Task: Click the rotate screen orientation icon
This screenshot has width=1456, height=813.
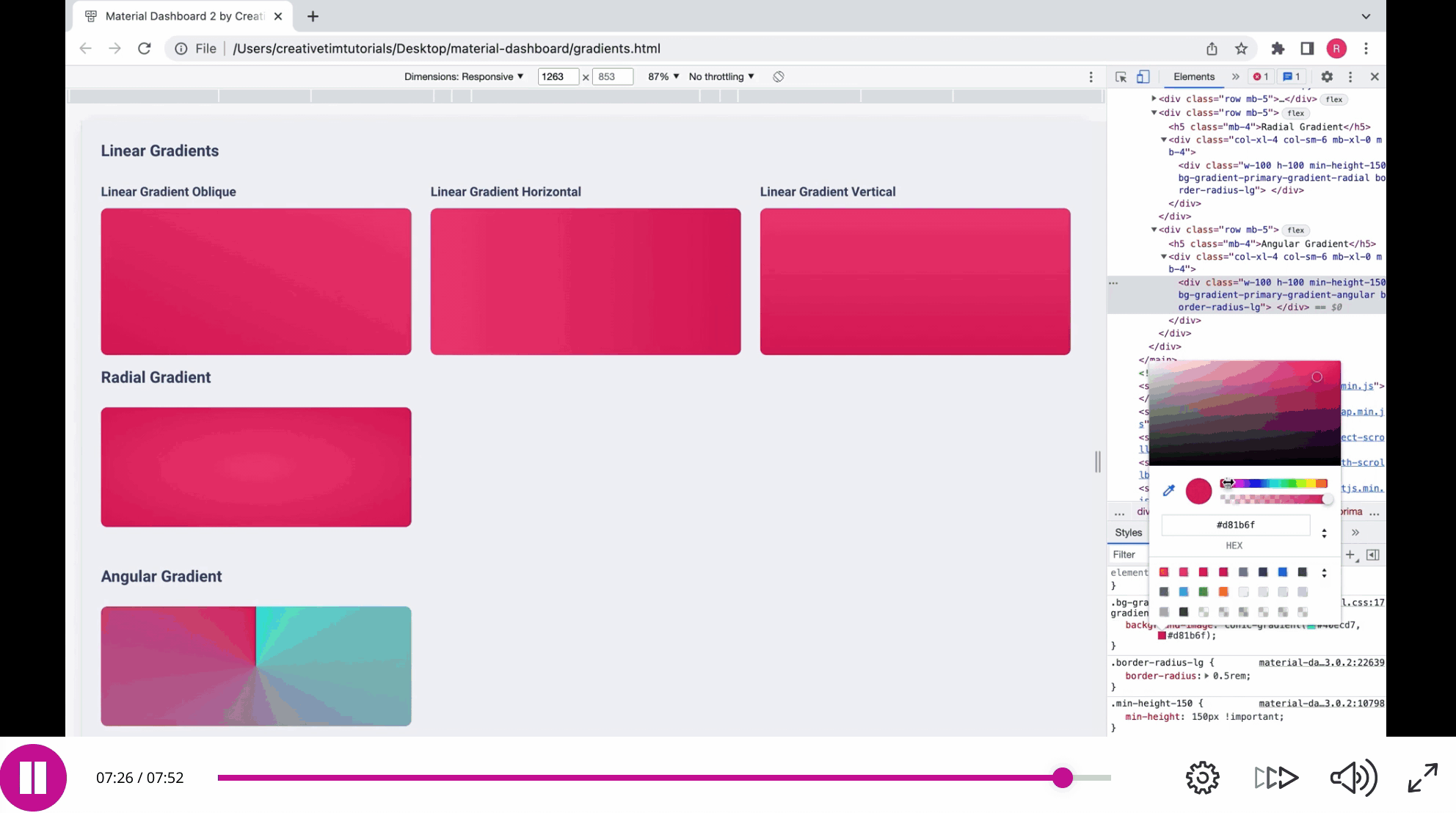Action: pyautogui.click(x=779, y=76)
